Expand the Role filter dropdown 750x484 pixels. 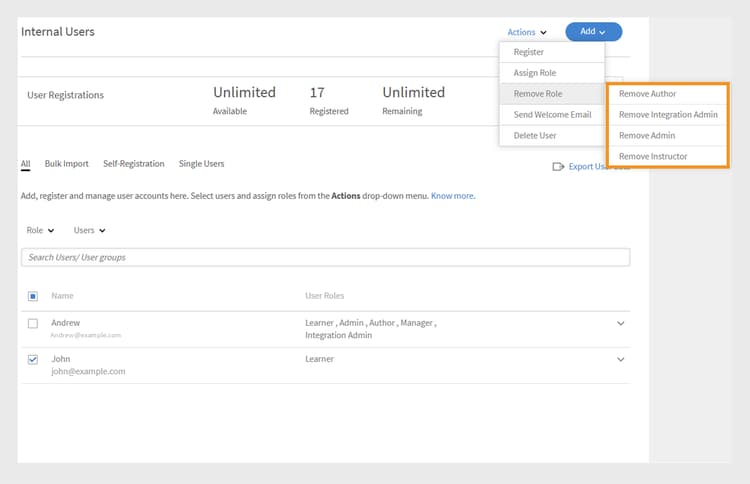(x=40, y=230)
